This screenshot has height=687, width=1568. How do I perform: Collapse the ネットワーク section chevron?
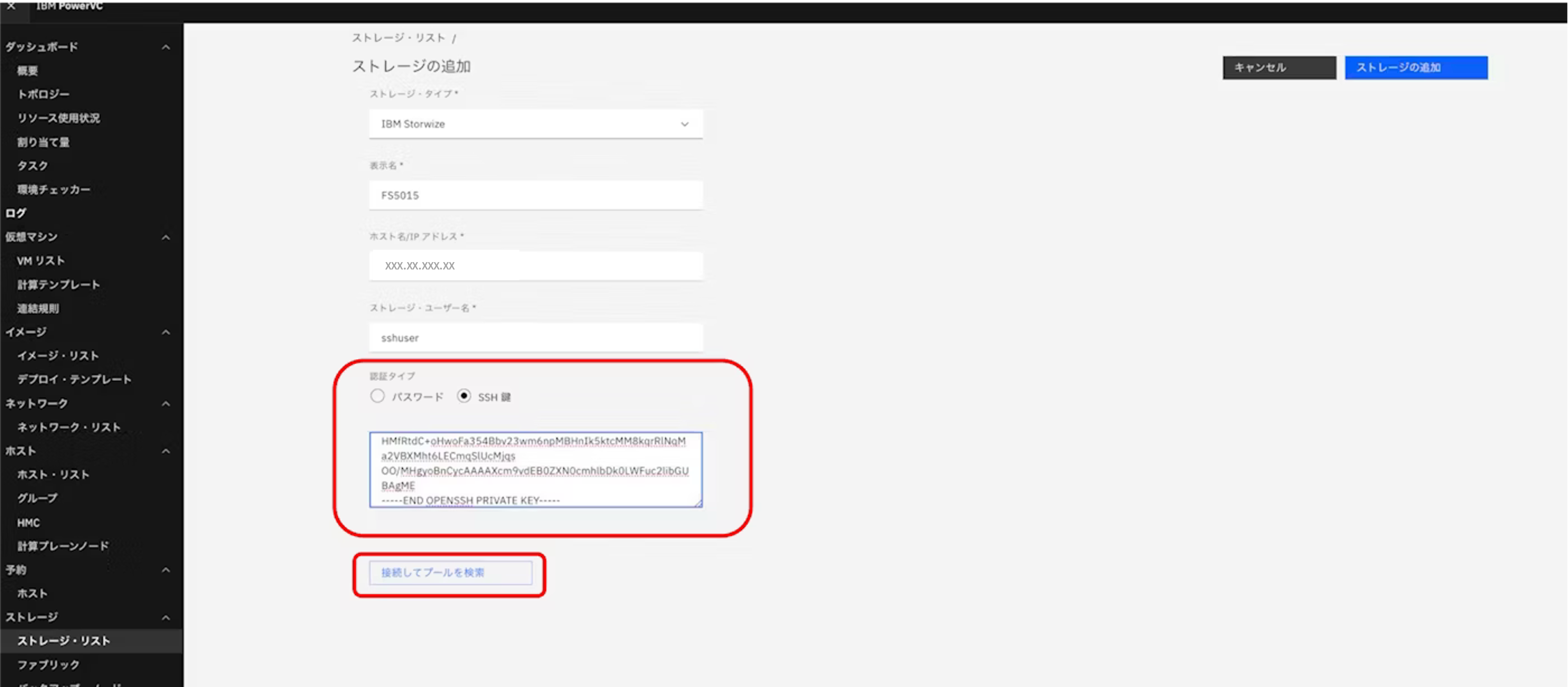pyautogui.click(x=165, y=404)
